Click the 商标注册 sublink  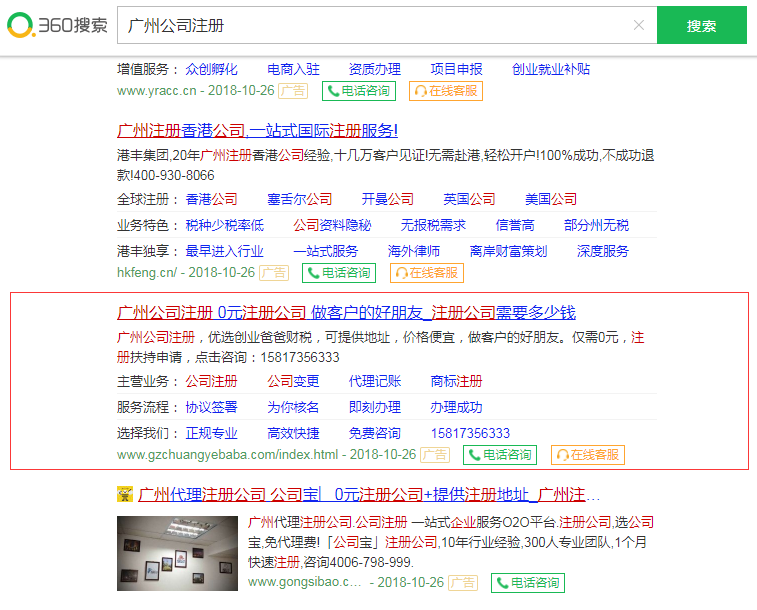456,381
